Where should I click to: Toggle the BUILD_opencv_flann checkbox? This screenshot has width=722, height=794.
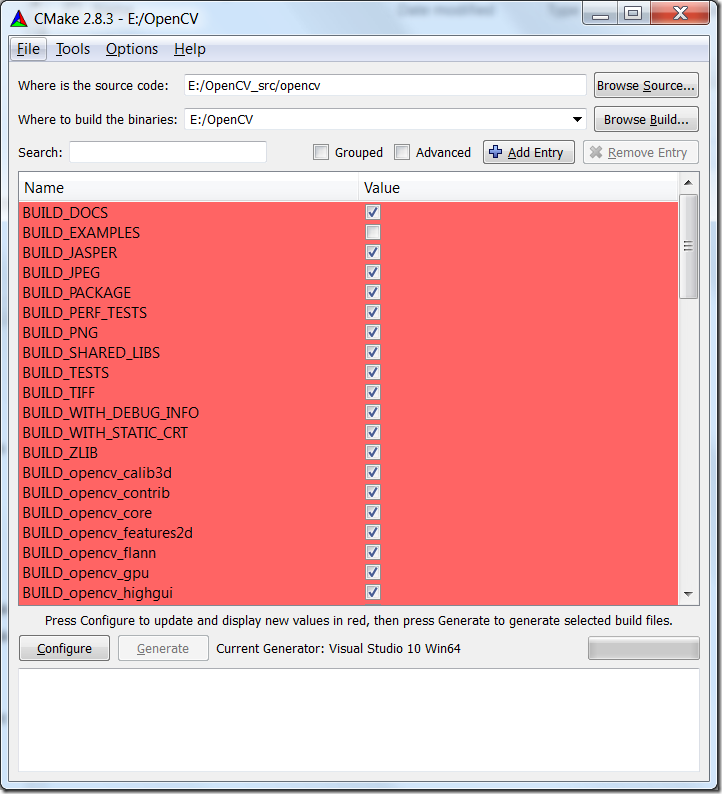pos(373,552)
